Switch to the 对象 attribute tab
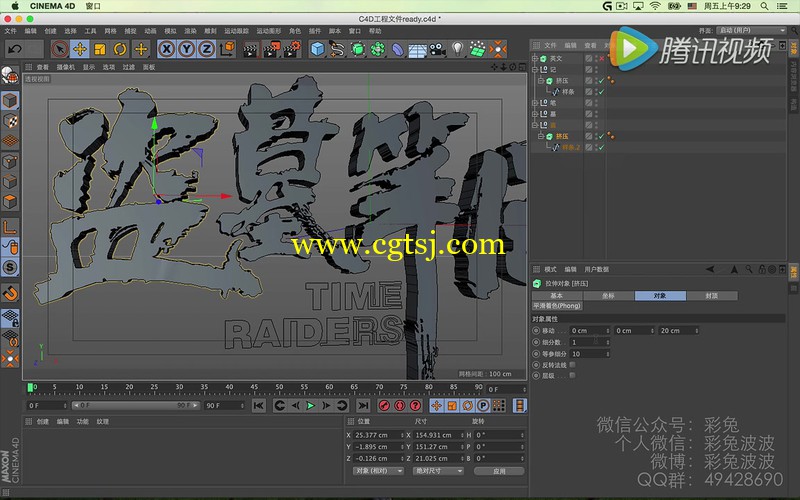 (x=660, y=295)
